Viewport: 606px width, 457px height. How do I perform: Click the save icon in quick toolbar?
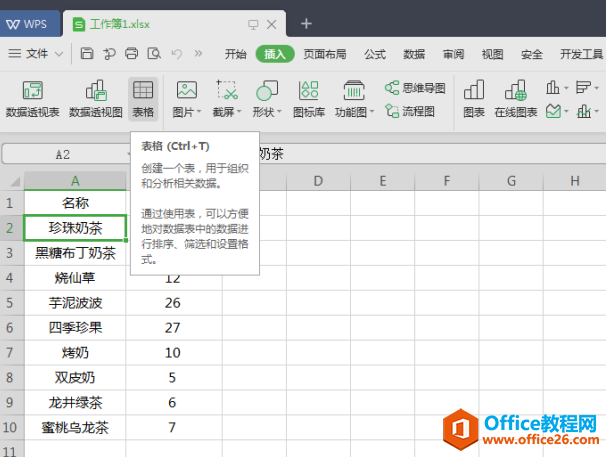pyautogui.click(x=87, y=53)
